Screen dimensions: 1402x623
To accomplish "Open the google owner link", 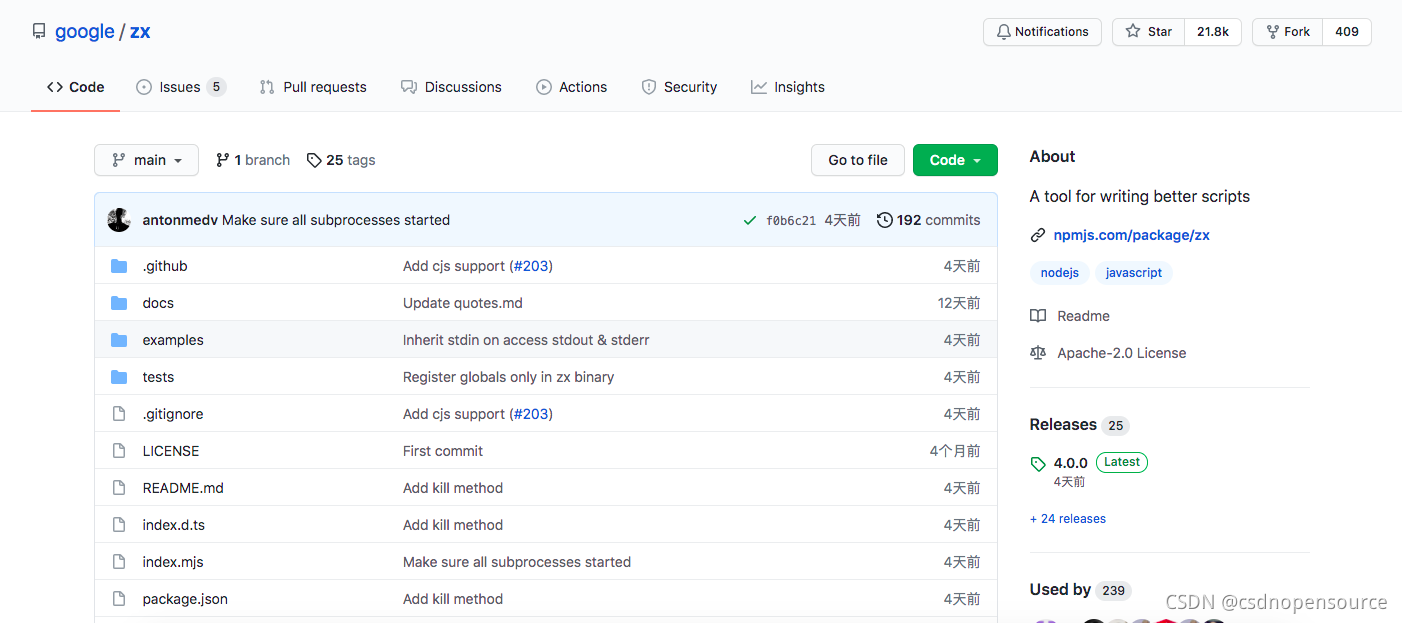I will (84, 31).
